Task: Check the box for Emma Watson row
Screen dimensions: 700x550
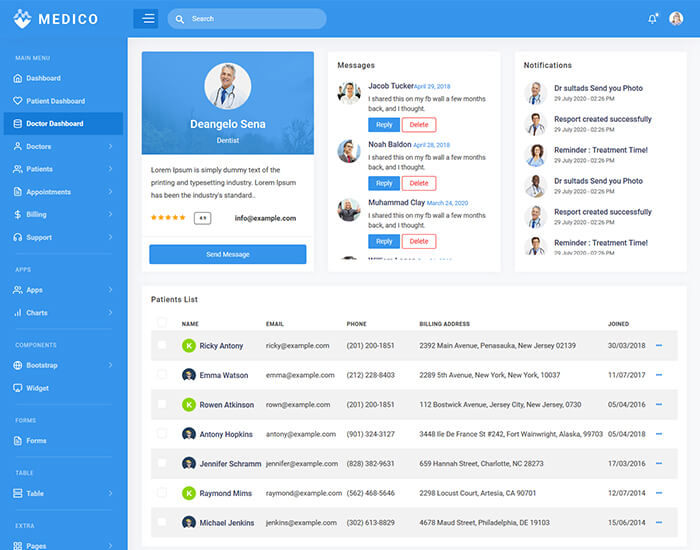Action: click(162, 375)
